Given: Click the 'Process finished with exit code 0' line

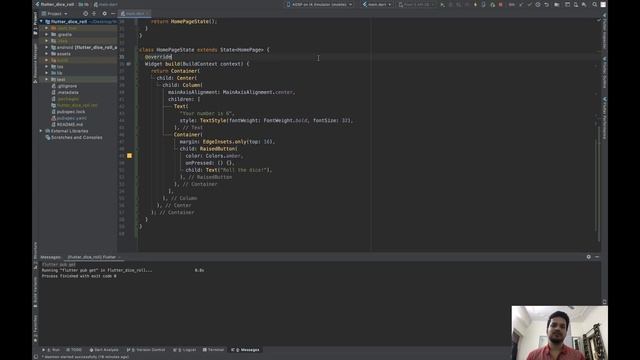Looking at the screenshot, I should click(79, 276).
